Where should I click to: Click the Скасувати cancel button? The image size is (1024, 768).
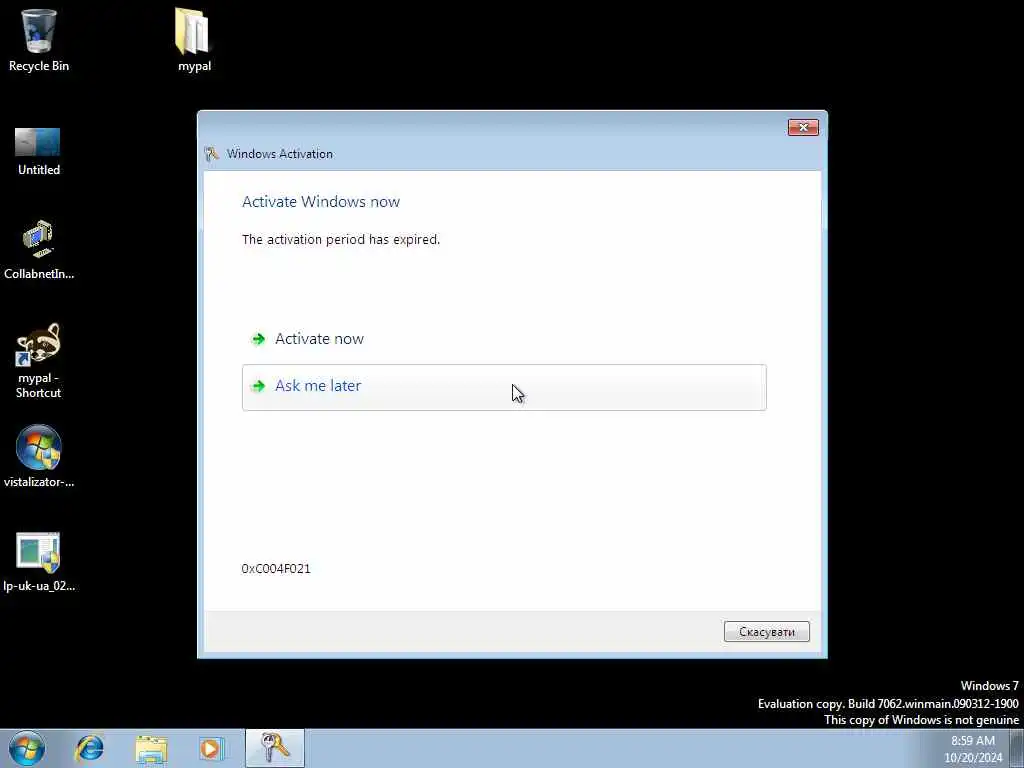click(x=767, y=632)
